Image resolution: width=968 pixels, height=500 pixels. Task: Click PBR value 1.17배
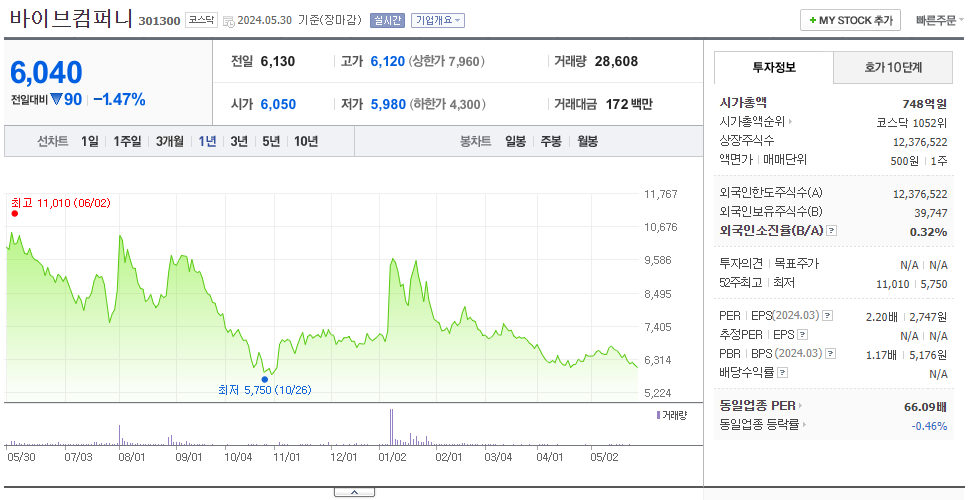pyautogui.click(x=882, y=355)
